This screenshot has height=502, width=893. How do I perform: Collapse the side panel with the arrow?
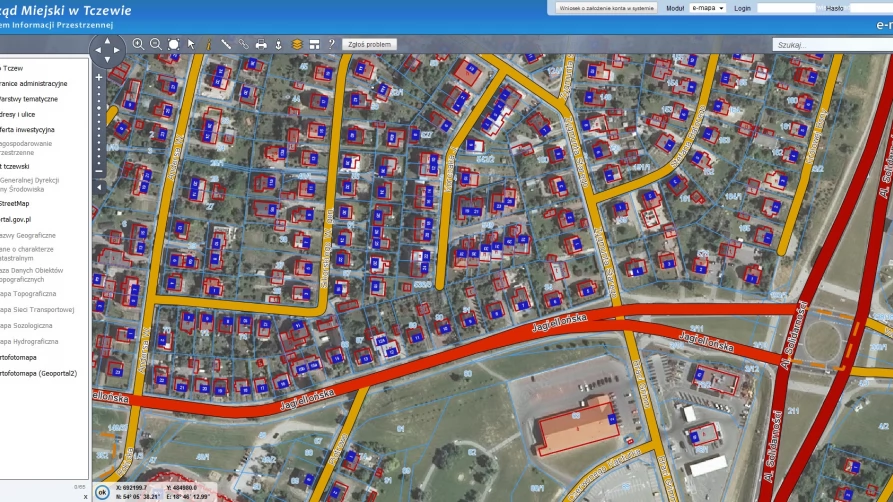point(99,187)
